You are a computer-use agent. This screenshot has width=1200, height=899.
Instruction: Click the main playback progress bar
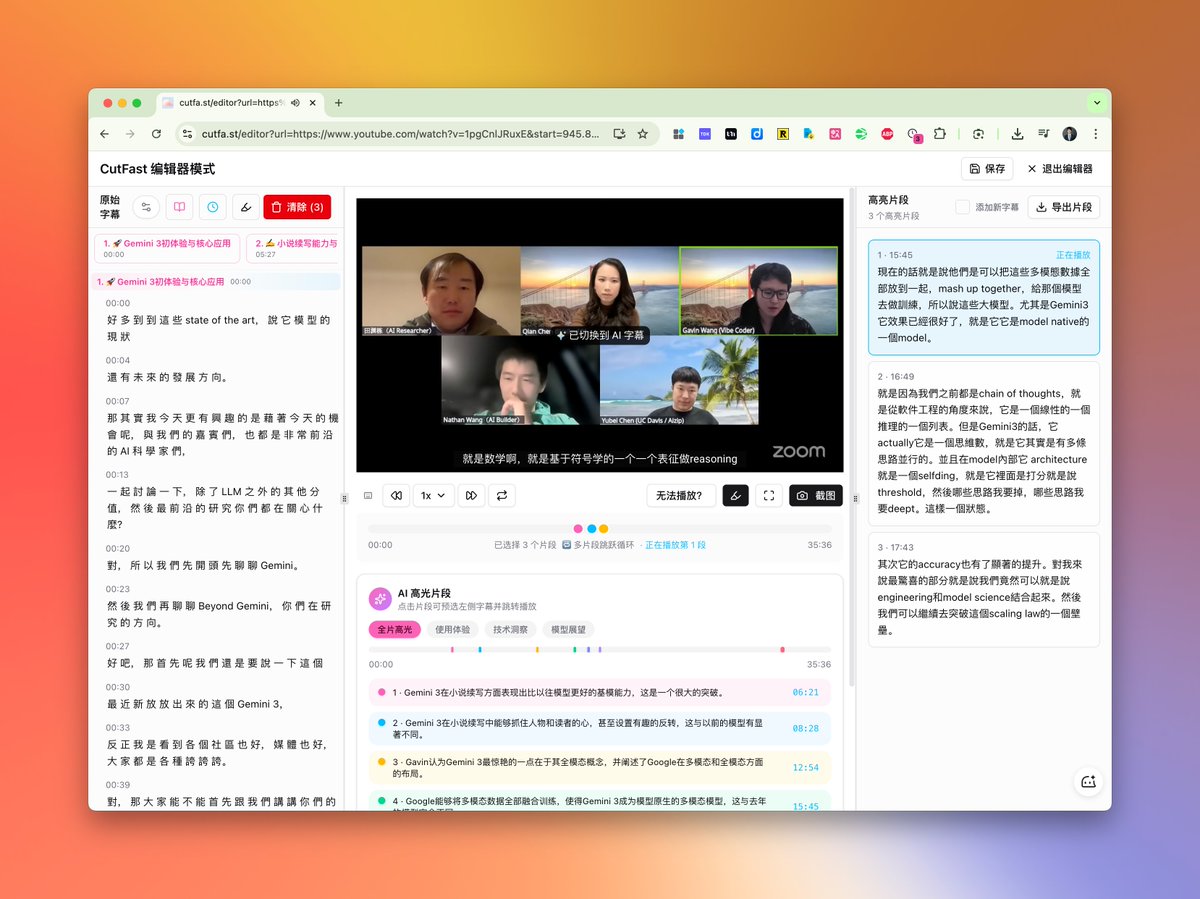tap(599, 528)
